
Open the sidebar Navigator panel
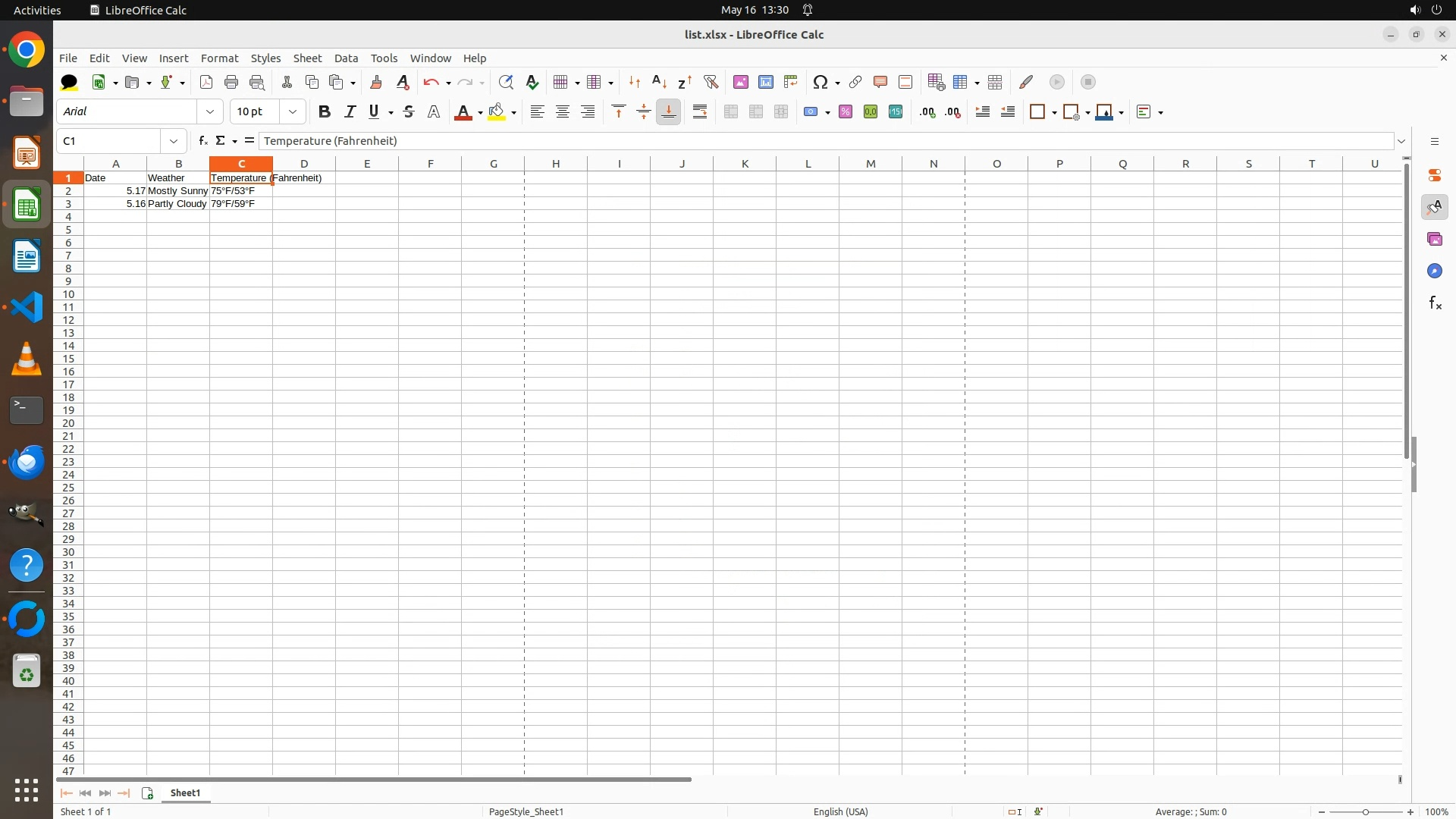1434,271
